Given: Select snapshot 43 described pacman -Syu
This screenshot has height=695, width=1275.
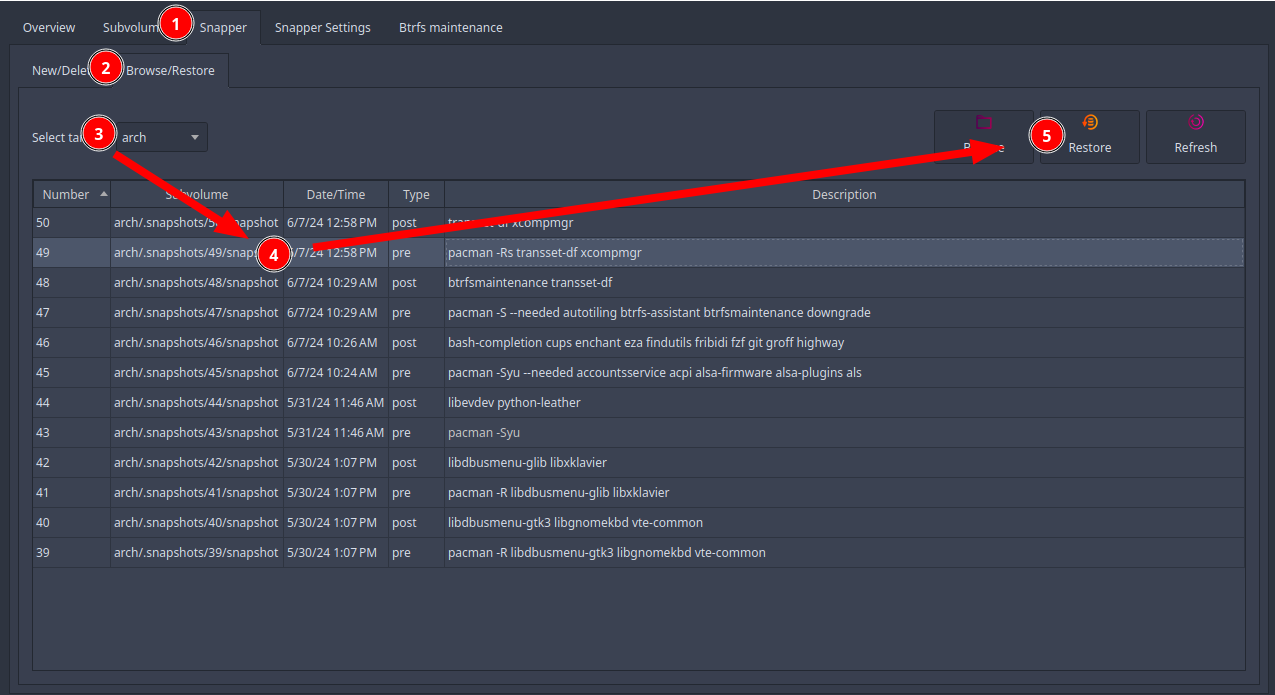Looking at the screenshot, I should click(x=600, y=432).
